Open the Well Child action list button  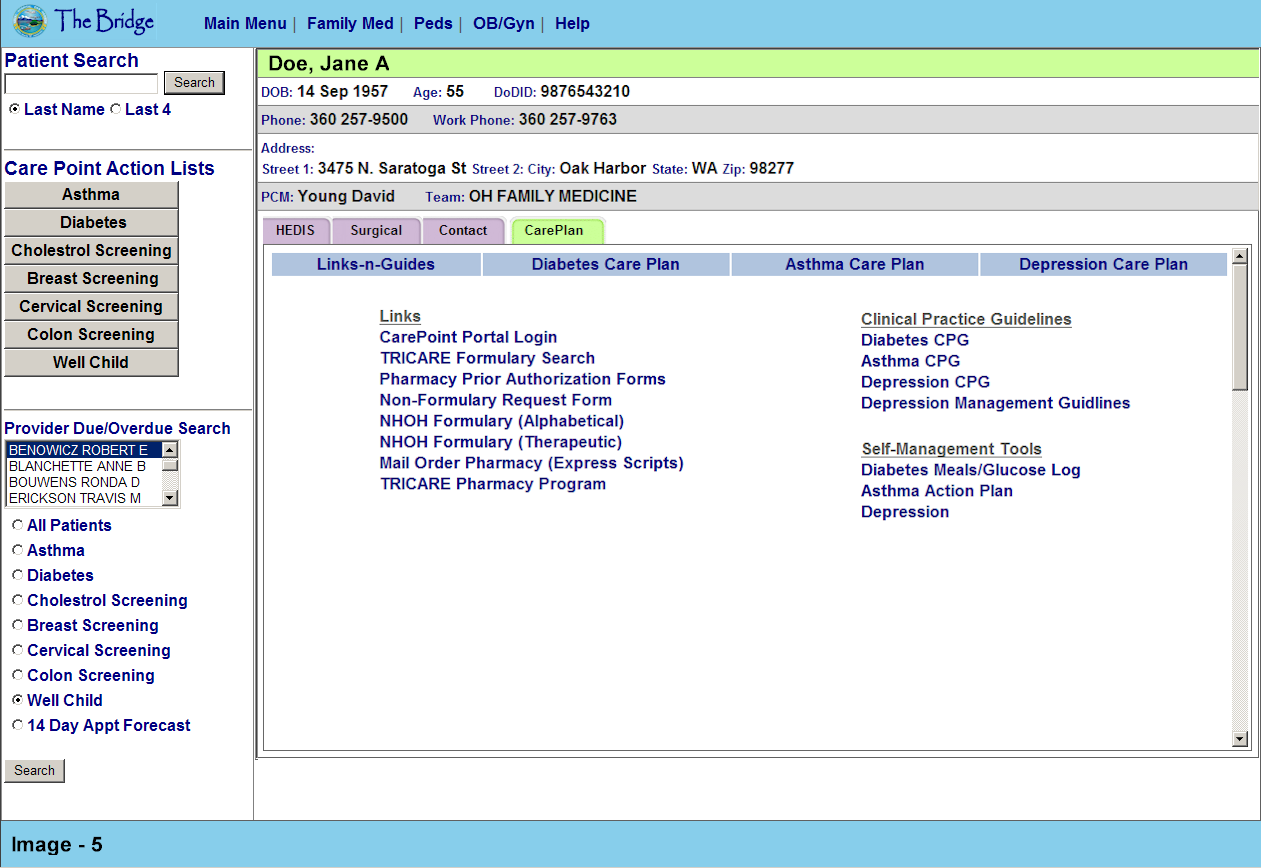(91, 363)
